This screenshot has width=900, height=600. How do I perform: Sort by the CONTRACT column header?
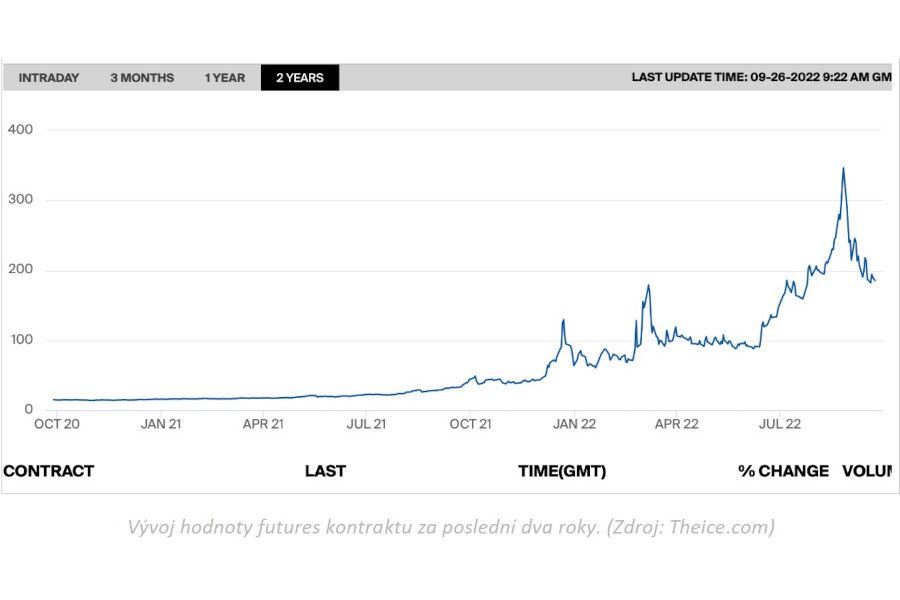pos(49,471)
